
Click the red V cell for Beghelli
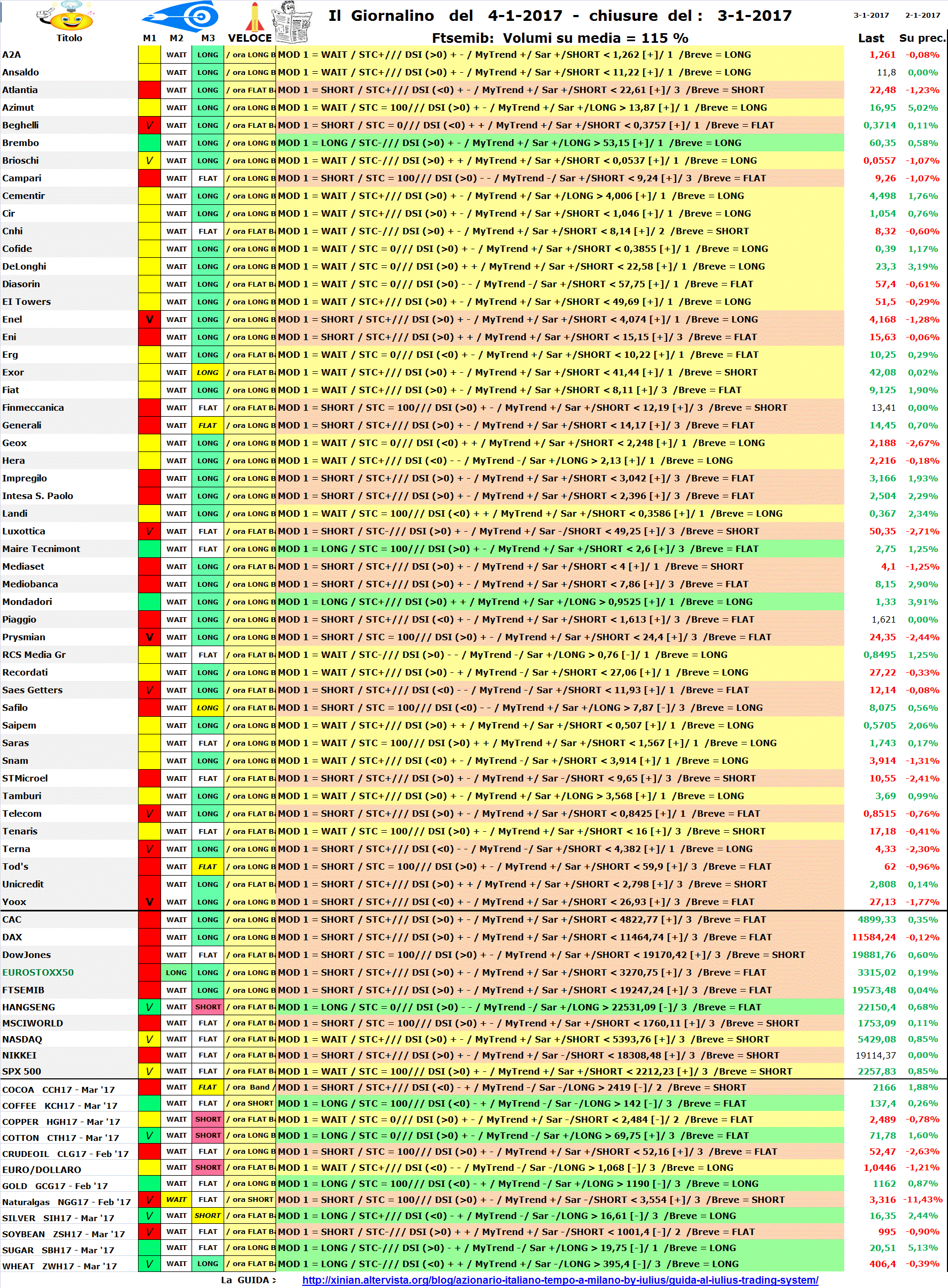(149, 125)
